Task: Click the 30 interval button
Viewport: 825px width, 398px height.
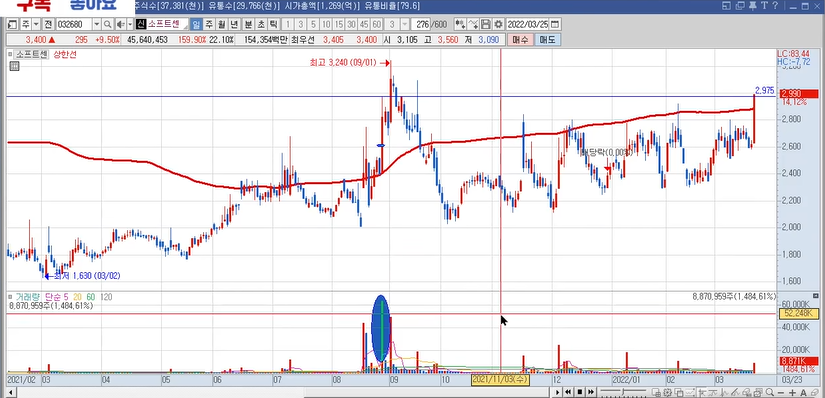Action: tap(351, 24)
